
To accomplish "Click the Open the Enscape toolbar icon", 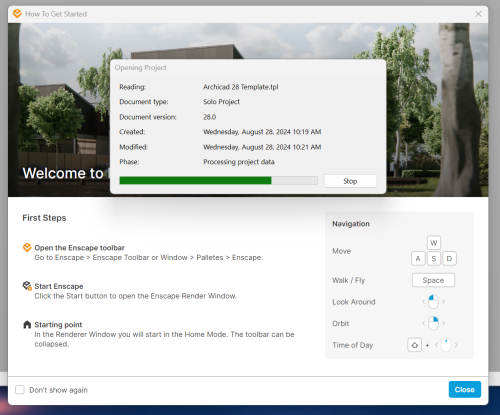I will tap(27, 248).
